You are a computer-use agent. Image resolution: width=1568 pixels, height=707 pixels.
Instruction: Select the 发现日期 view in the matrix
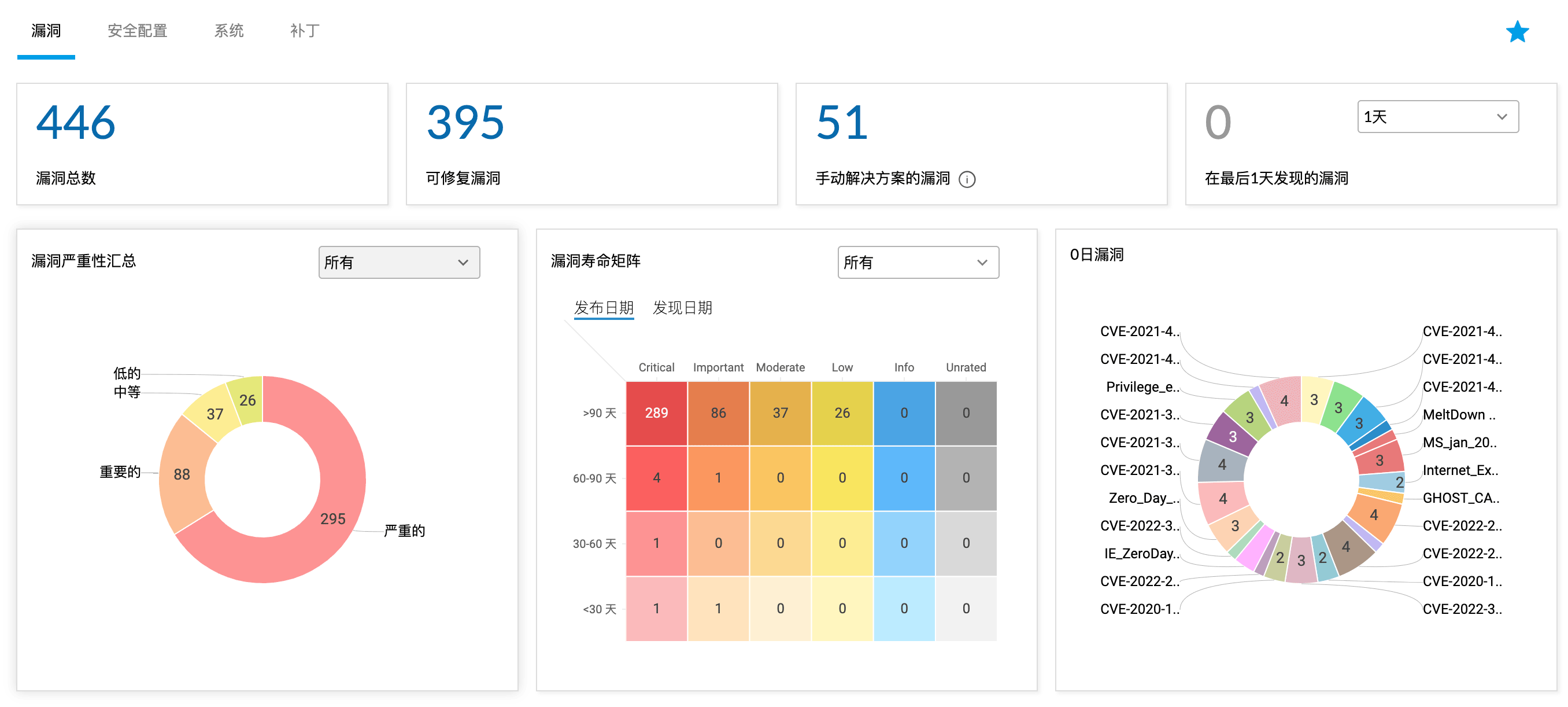click(x=683, y=308)
